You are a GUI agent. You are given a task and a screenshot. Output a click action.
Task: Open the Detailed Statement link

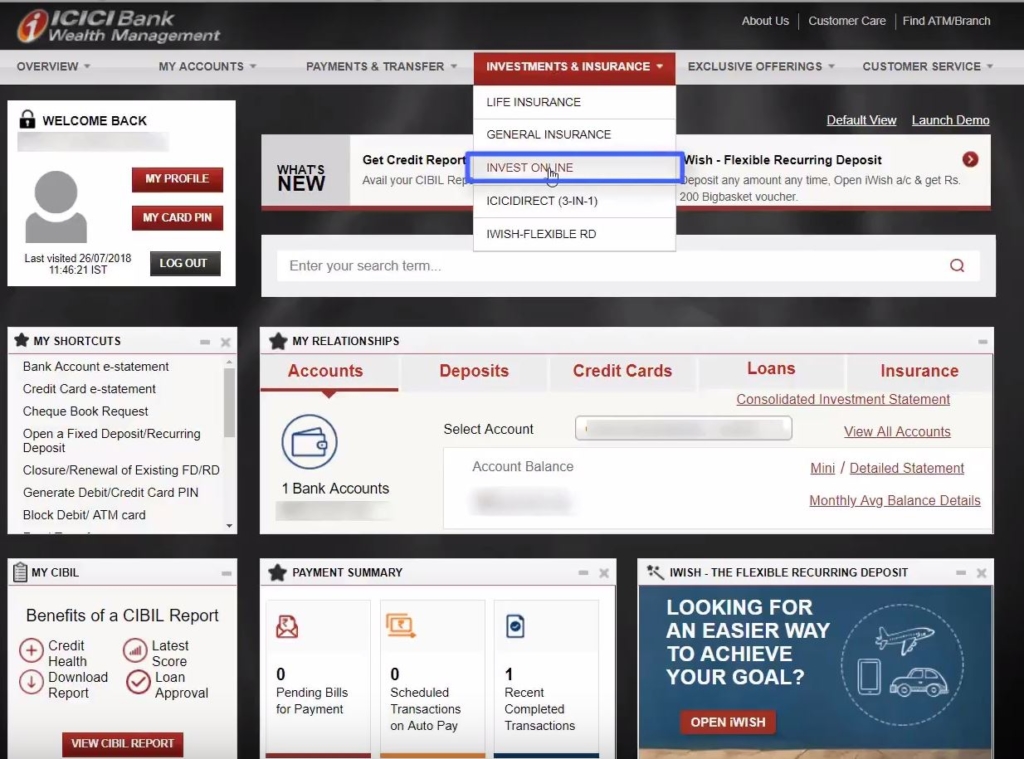pyautogui.click(x=906, y=468)
